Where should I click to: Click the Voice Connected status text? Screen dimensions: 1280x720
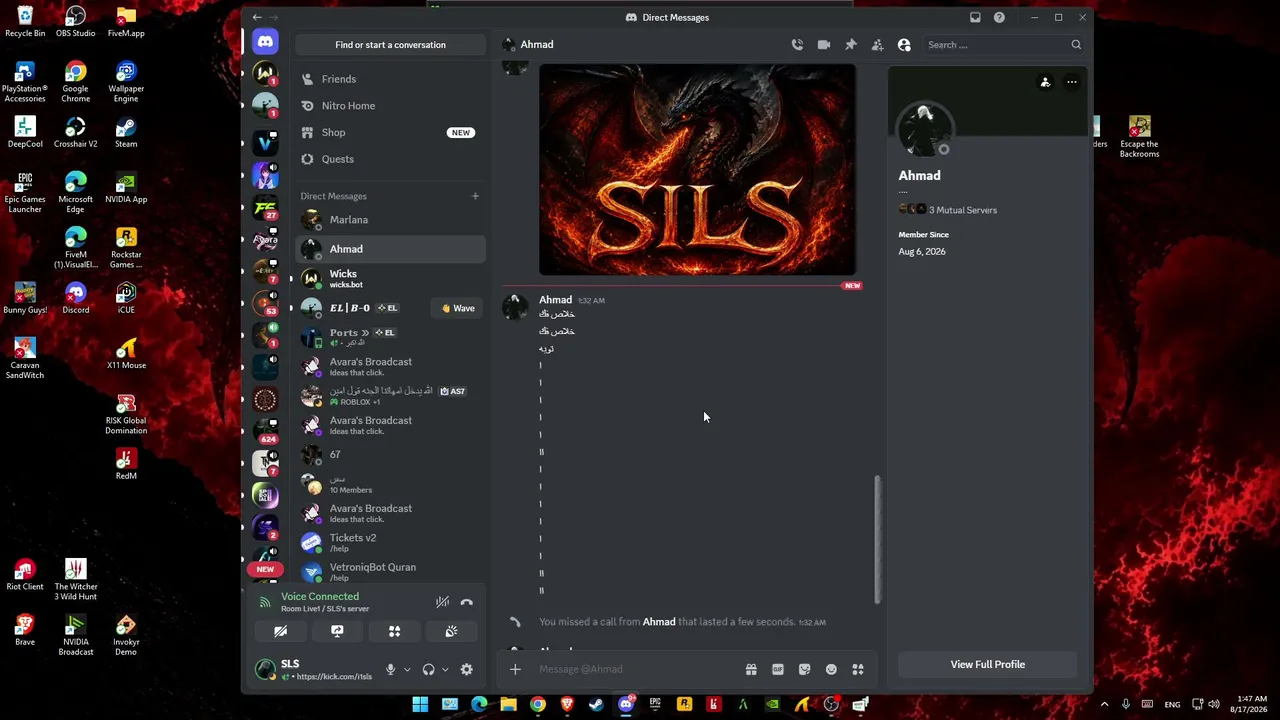[x=320, y=597]
